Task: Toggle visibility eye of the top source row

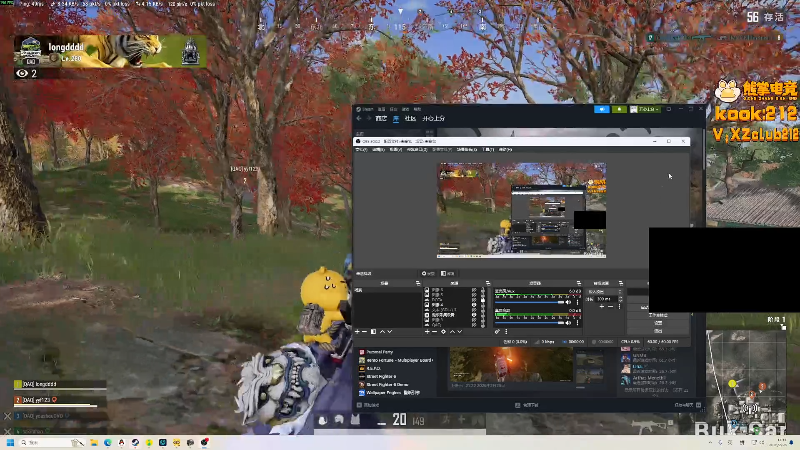Action: tap(474, 290)
